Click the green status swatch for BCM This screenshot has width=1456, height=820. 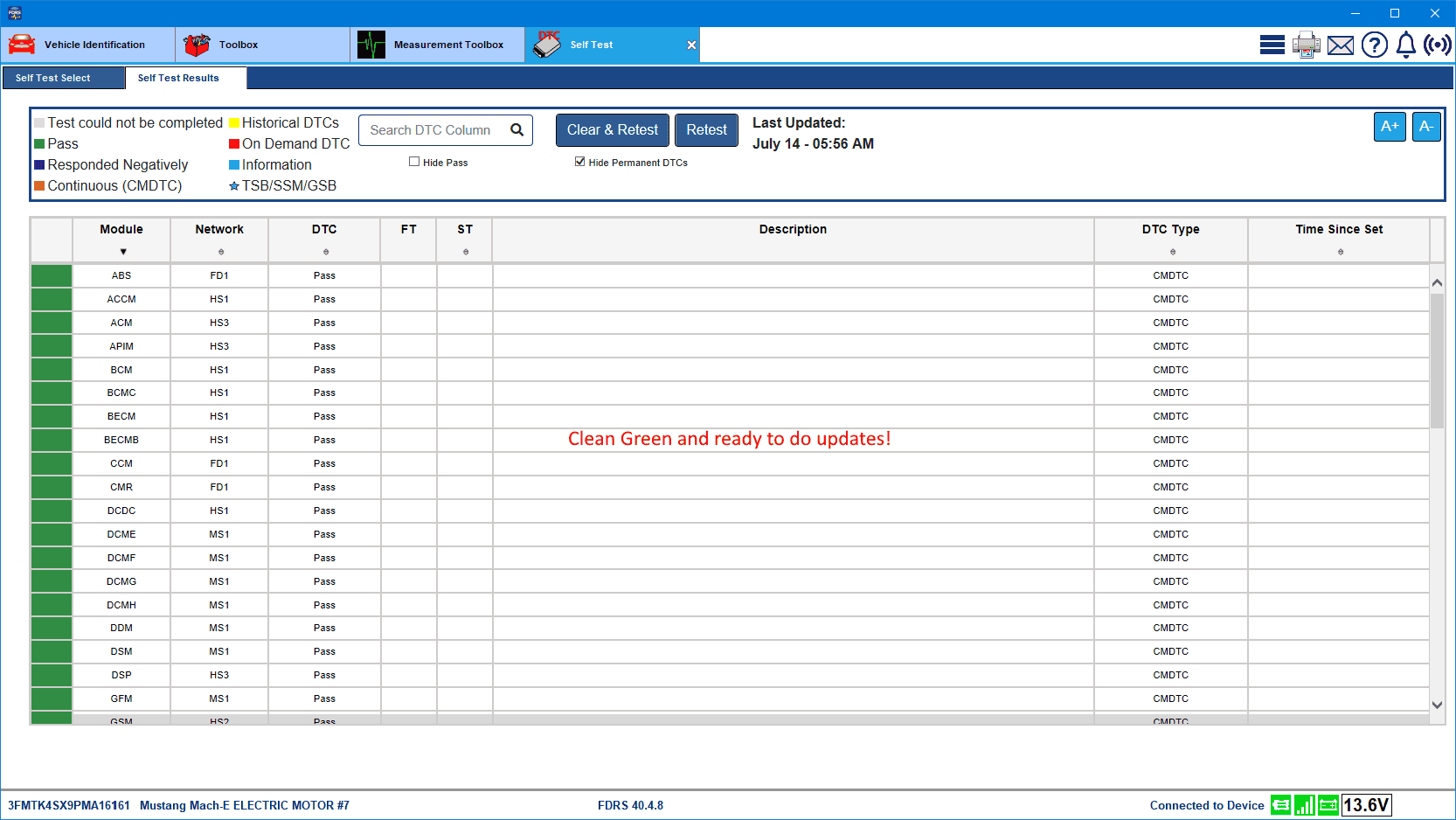pos(52,370)
